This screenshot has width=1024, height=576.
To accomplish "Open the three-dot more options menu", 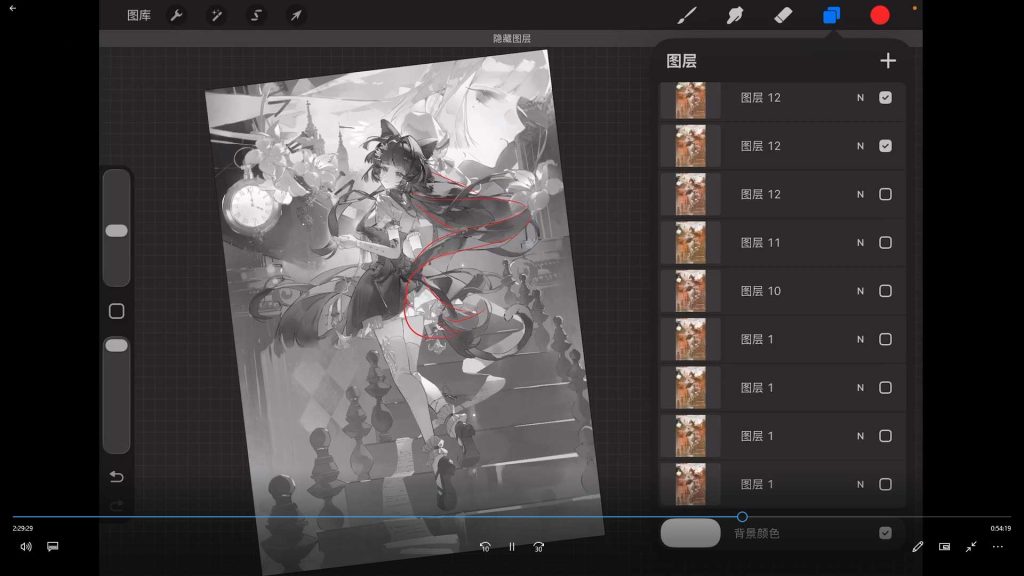I will 998,547.
